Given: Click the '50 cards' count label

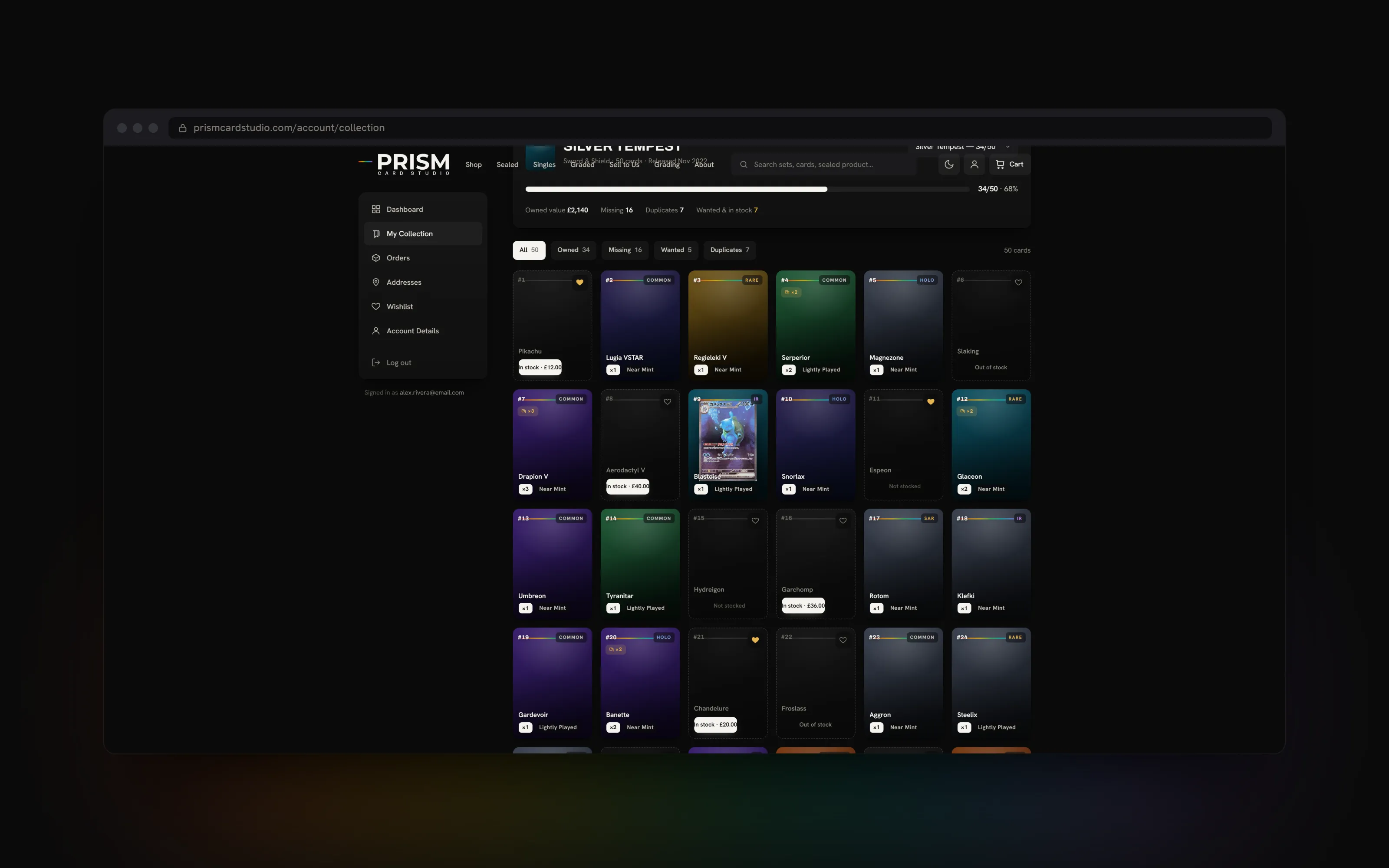Looking at the screenshot, I should pos(1017,250).
